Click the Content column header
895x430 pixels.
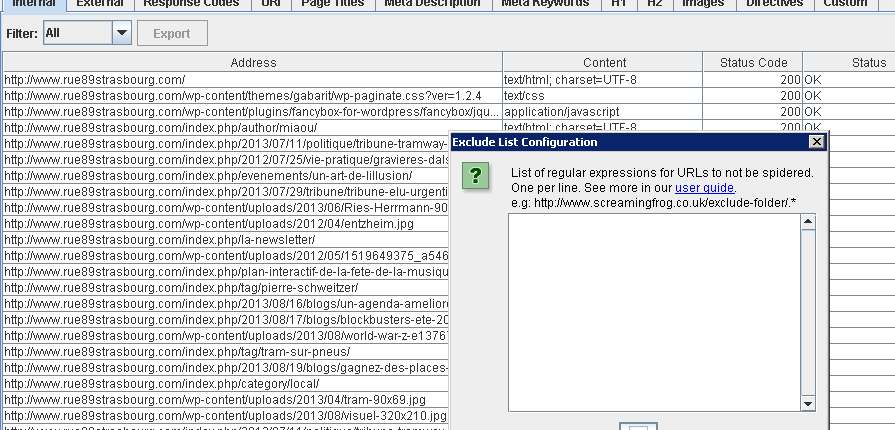pyautogui.click(x=604, y=62)
